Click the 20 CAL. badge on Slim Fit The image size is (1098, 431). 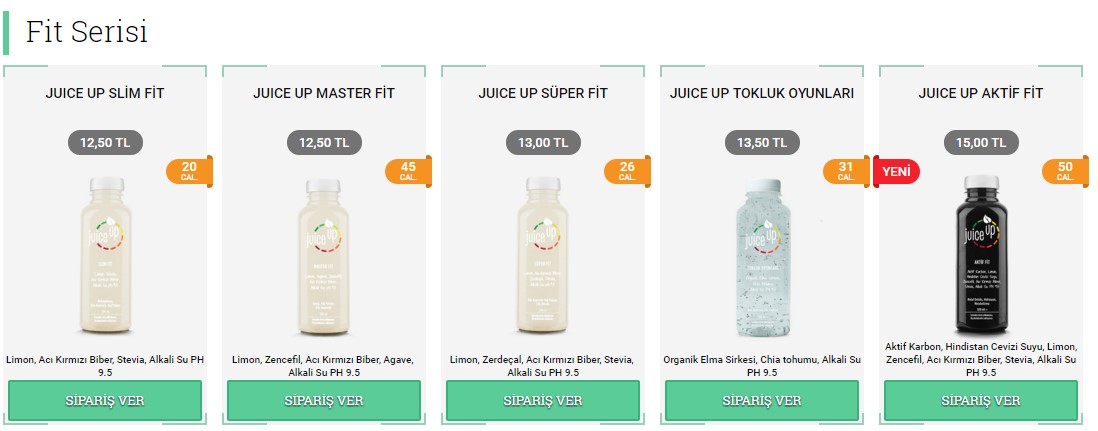click(189, 171)
